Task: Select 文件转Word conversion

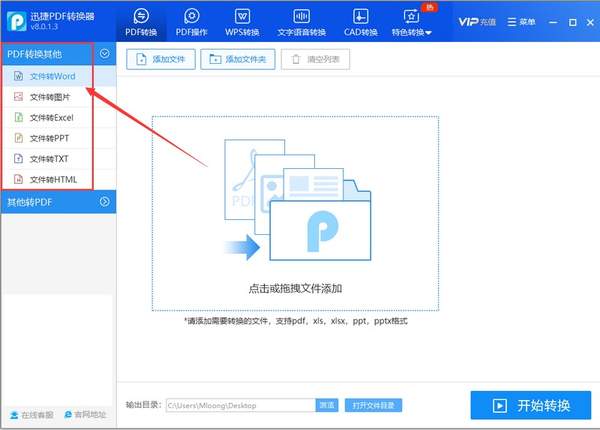Action: (x=52, y=76)
